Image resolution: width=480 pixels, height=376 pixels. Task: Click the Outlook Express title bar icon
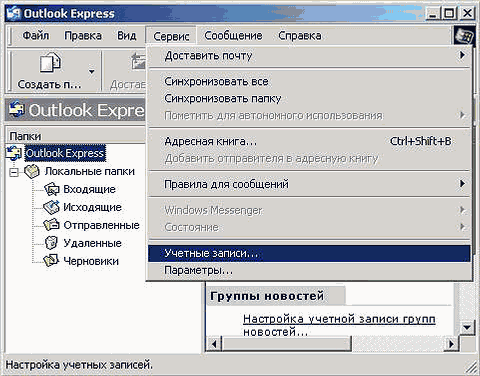coord(14,13)
